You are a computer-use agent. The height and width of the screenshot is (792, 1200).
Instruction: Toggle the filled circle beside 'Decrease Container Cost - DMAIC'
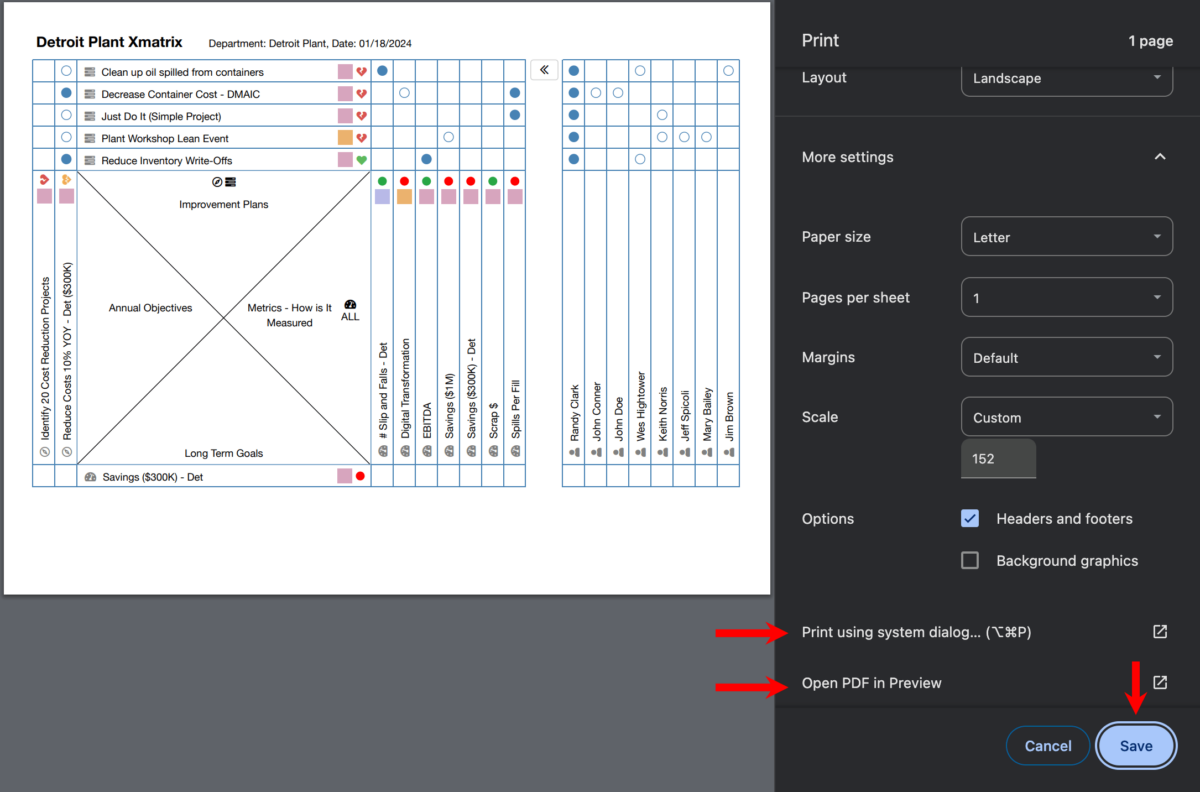(65, 93)
